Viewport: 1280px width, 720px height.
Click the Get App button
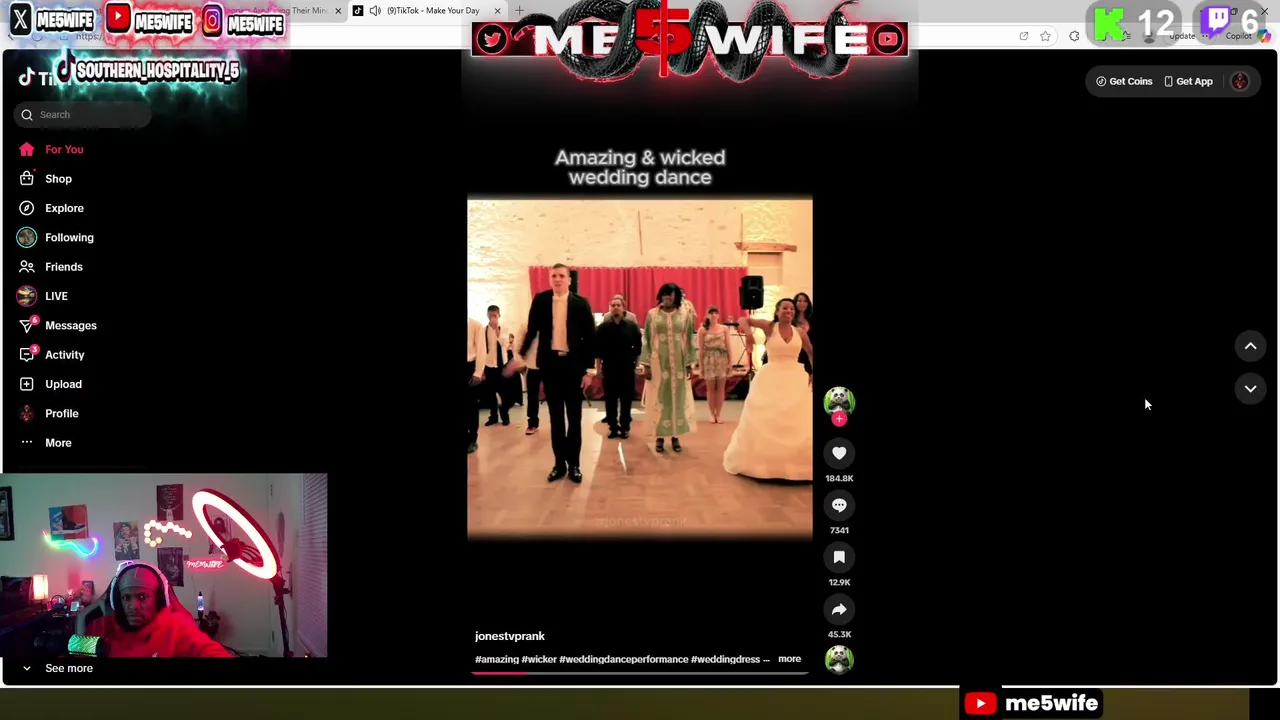pos(1188,81)
